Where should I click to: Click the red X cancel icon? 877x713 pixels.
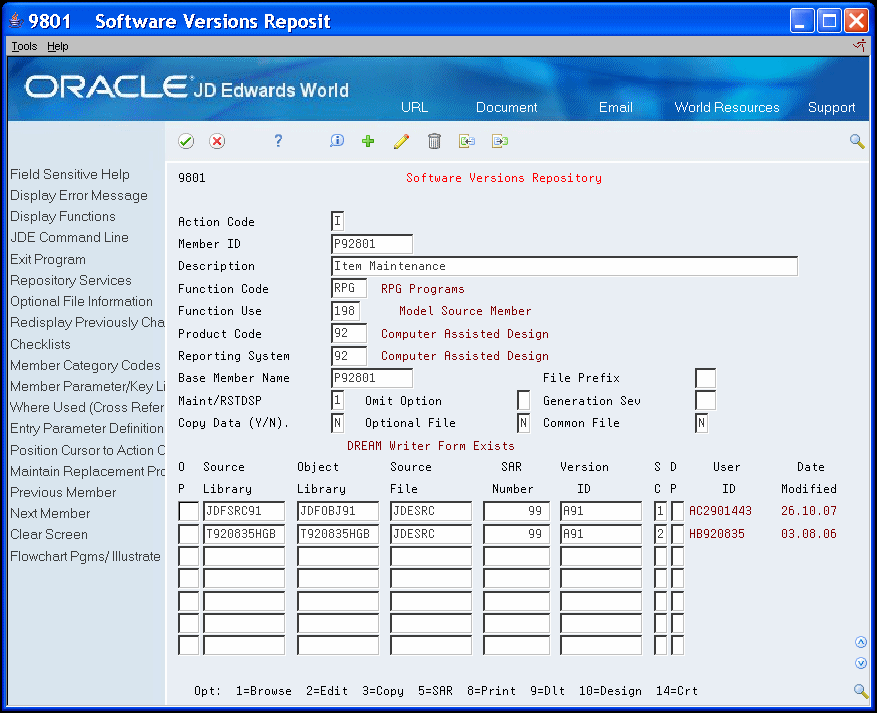tap(217, 141)
